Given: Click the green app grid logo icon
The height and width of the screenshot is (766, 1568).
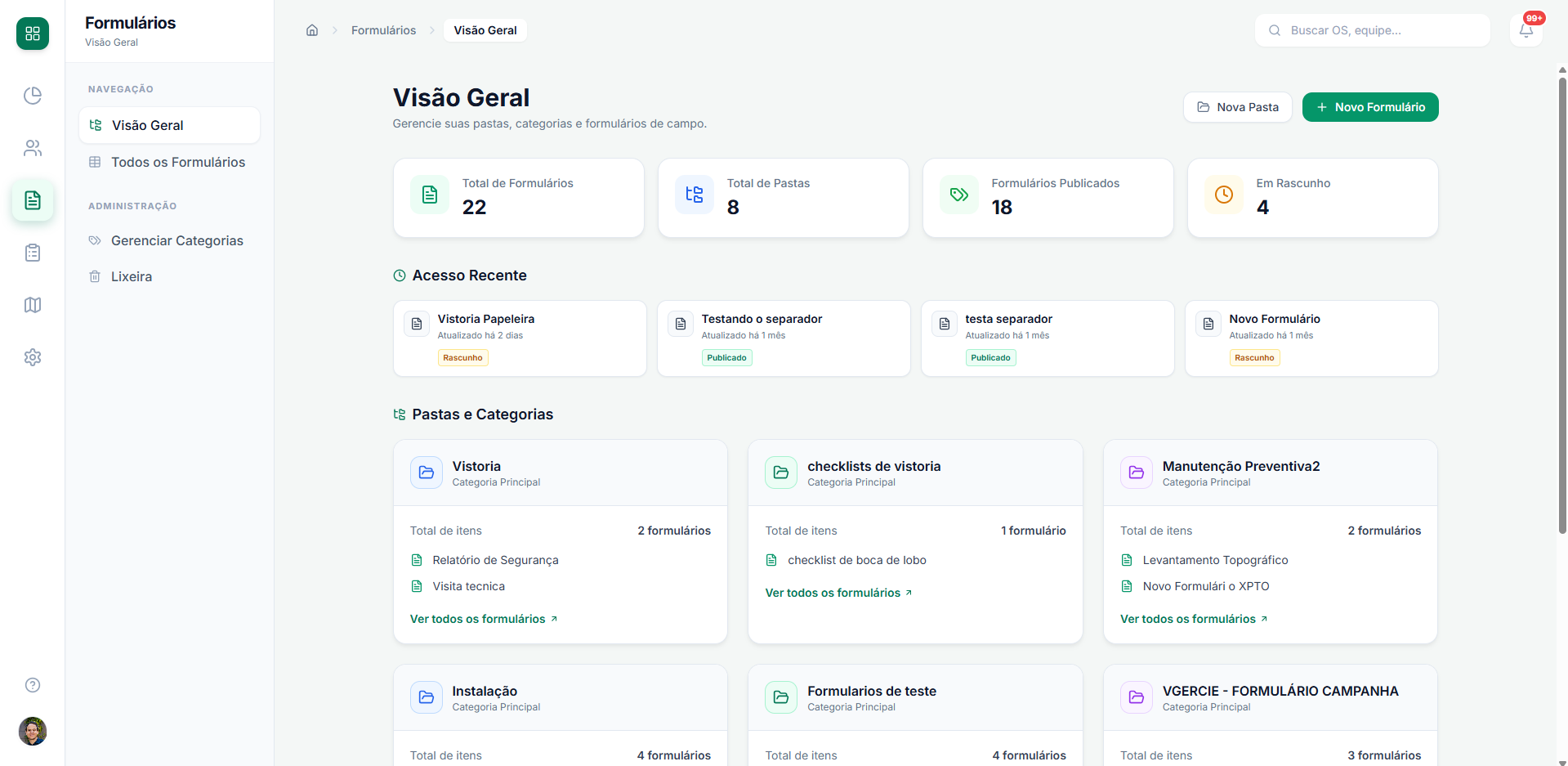Looking at the screenshot, I should [33, 34].
